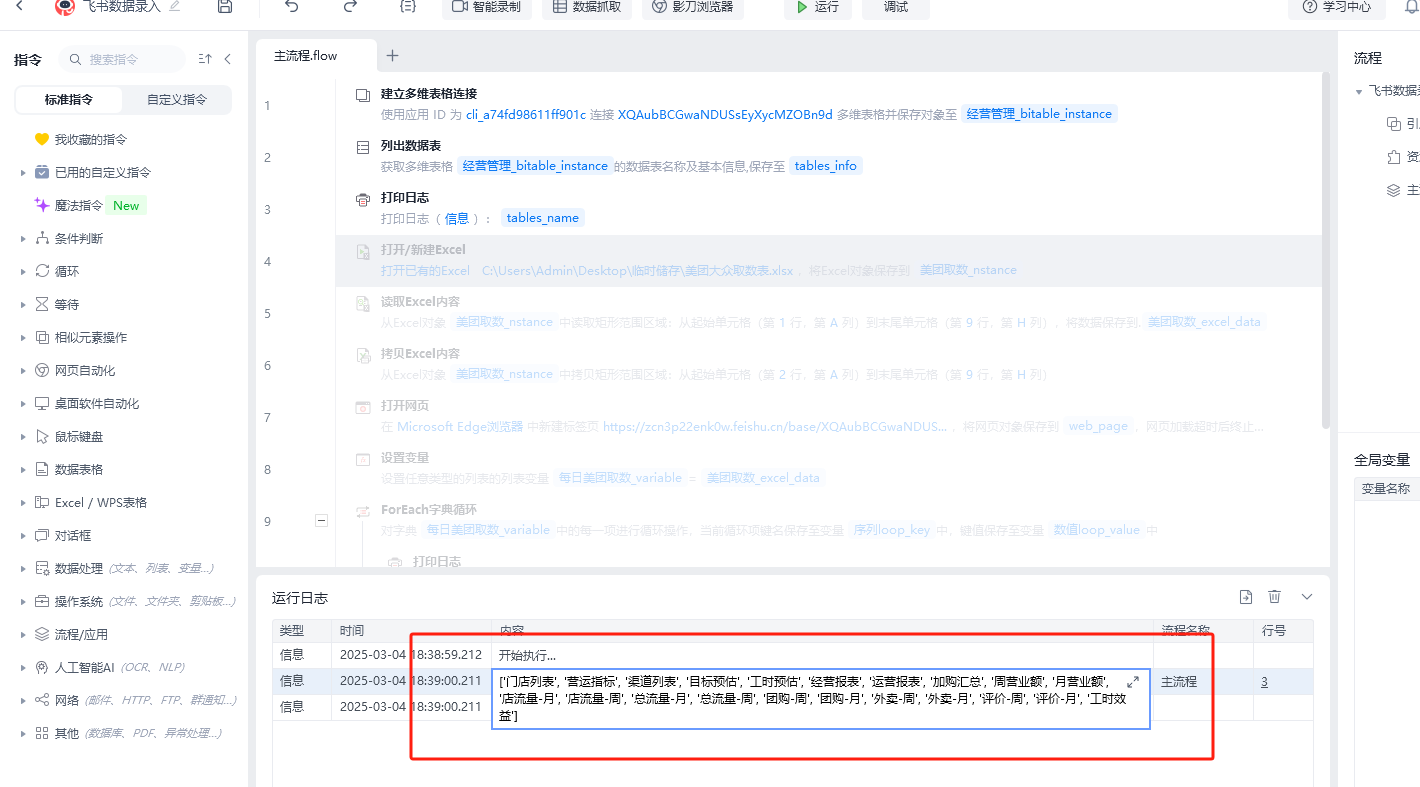
Task: Collapse the commands panel with left chevron
Action: pyautogui.click(x=228, y=59)
